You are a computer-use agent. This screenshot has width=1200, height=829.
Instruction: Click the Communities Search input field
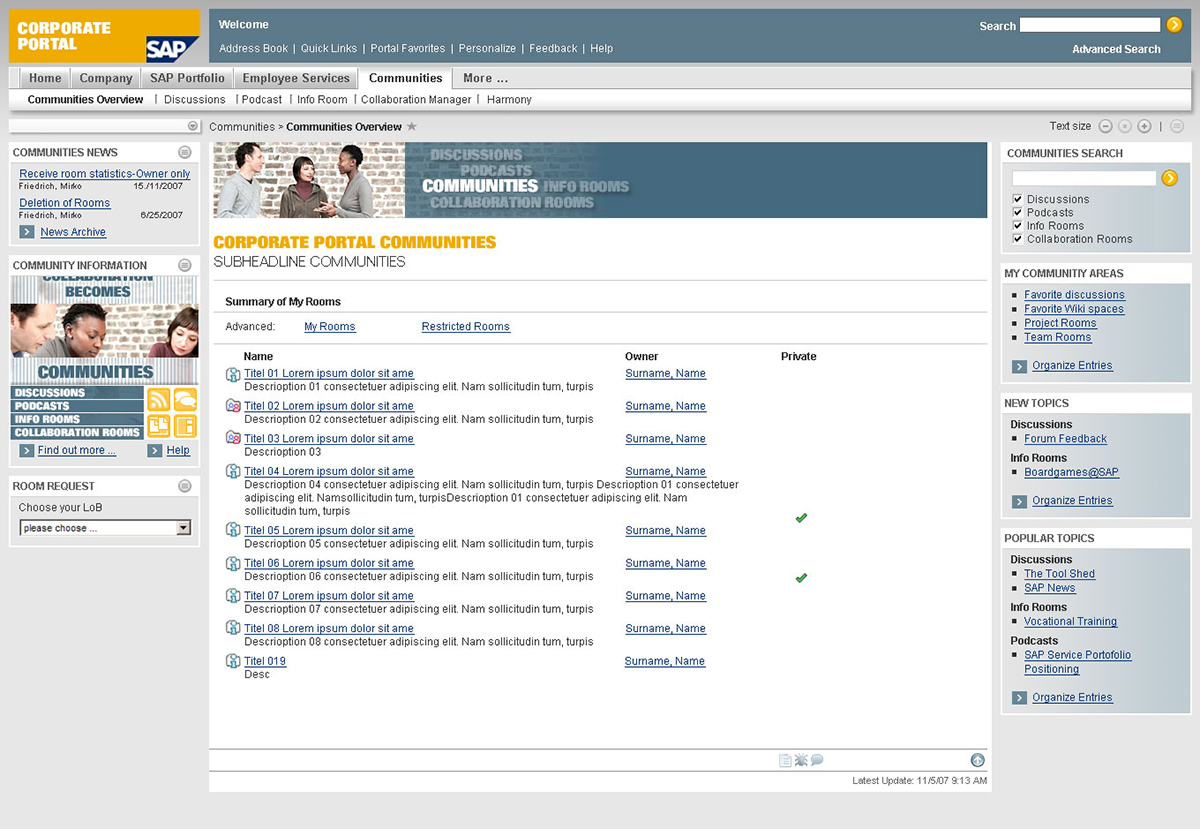coord(1083,178)
